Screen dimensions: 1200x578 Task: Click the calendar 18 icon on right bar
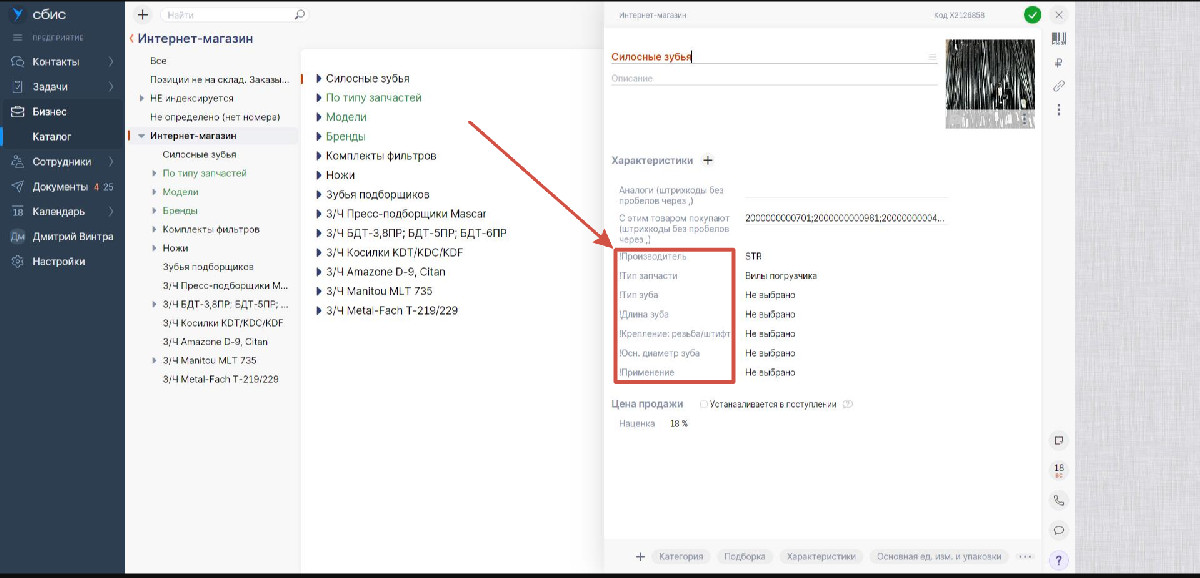[1059, 470]
